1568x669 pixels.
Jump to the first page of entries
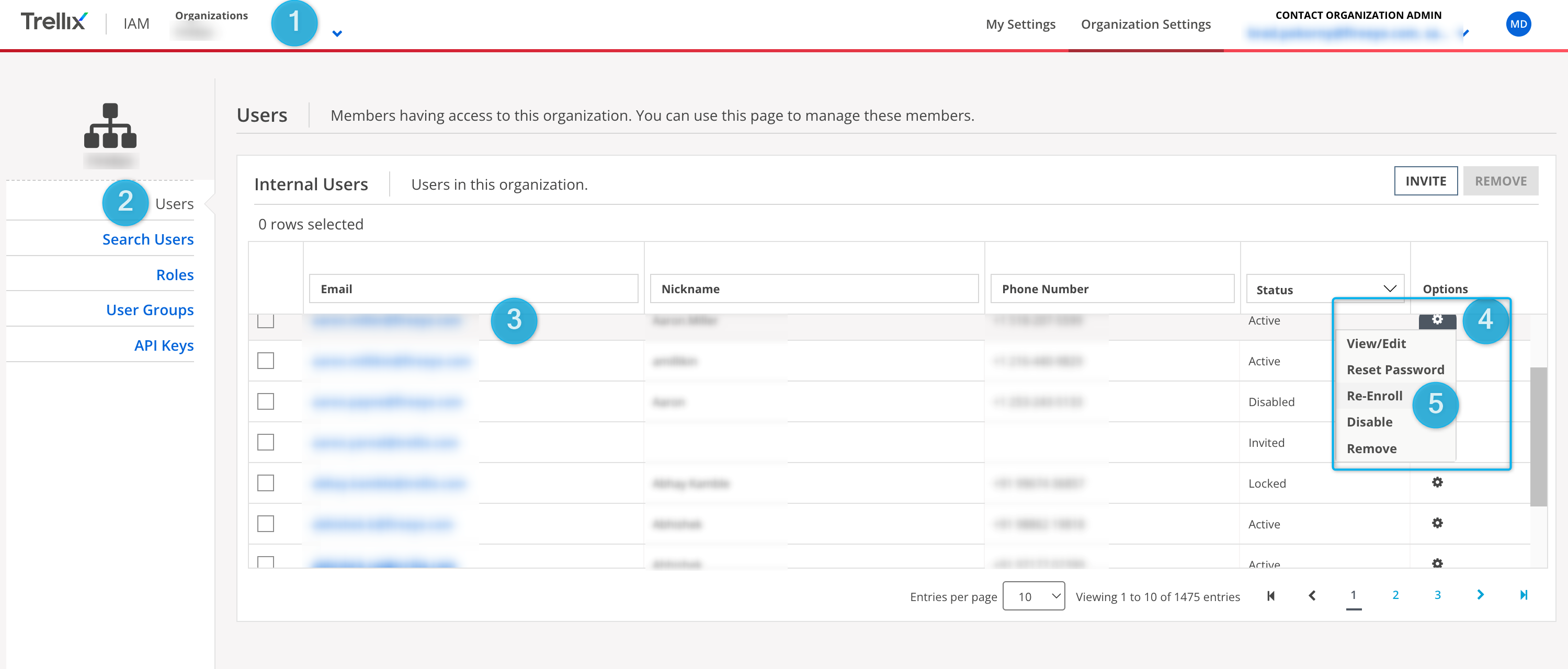(1271, 596)
